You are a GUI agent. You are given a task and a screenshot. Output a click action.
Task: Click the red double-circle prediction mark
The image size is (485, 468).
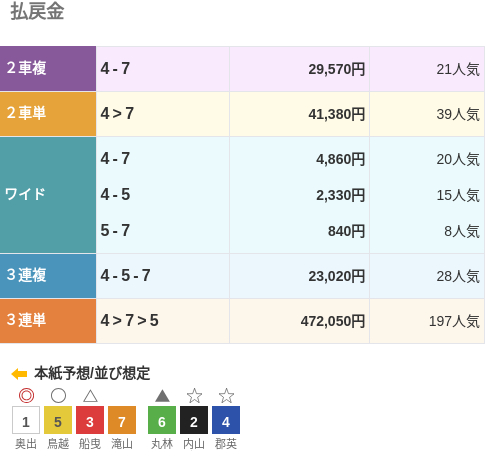26,396
